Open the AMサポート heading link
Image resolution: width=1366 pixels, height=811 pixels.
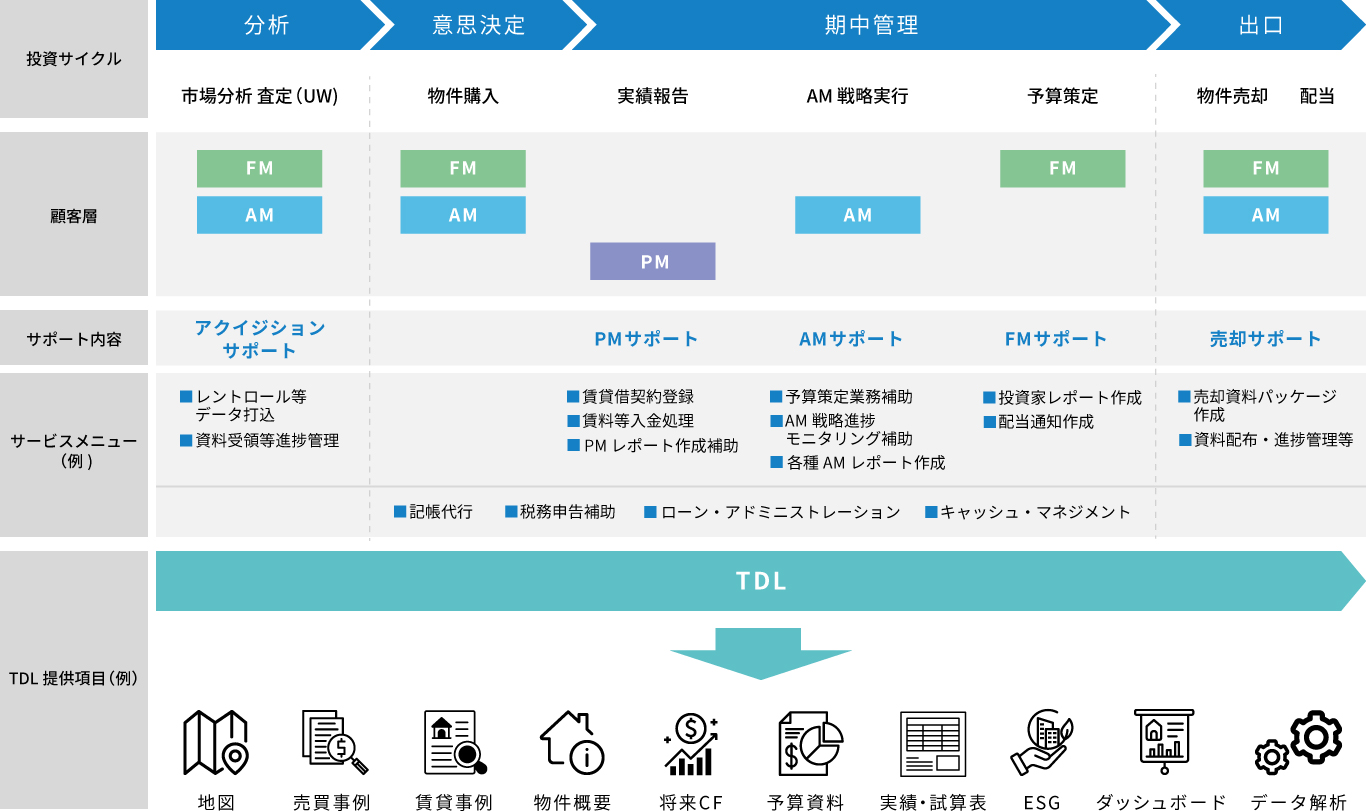click(851, 339)
